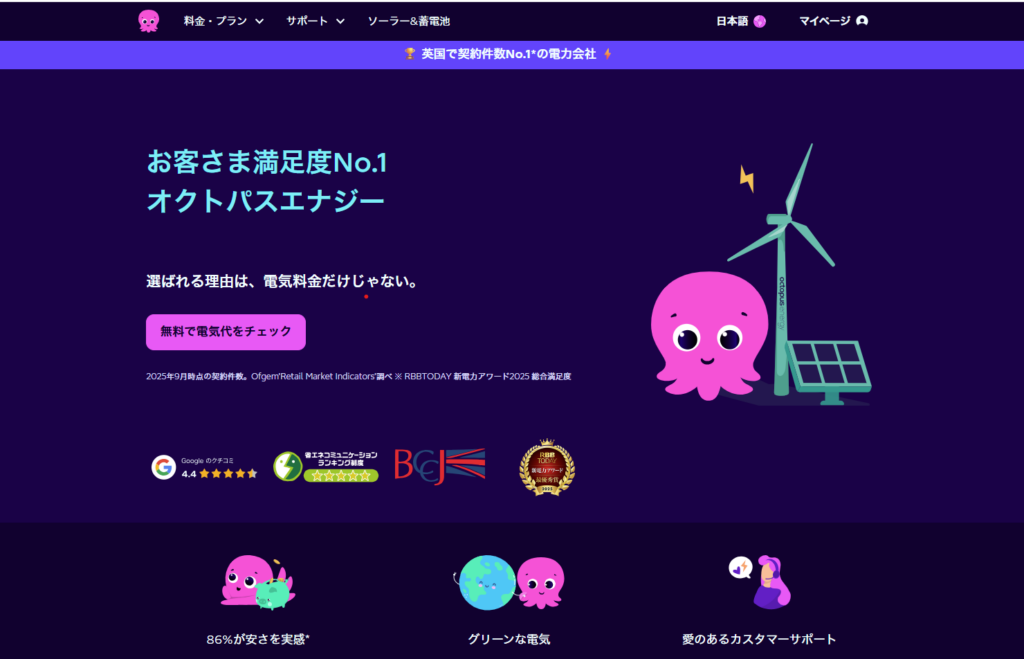The image size is (1024, 659).
Task: Click the octopus with piggy bank icon
Action: (x=257, y=583)
